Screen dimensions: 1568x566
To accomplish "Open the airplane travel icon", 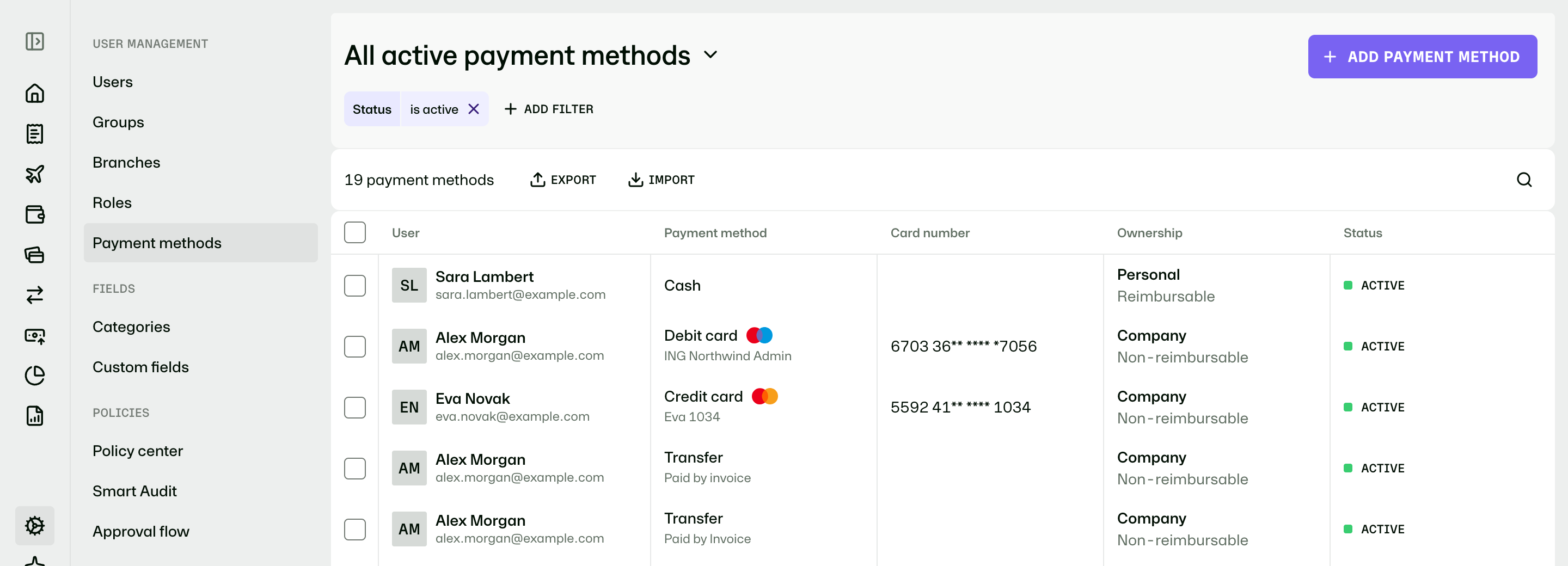I will pyautogui.click(x=35, y=174).
